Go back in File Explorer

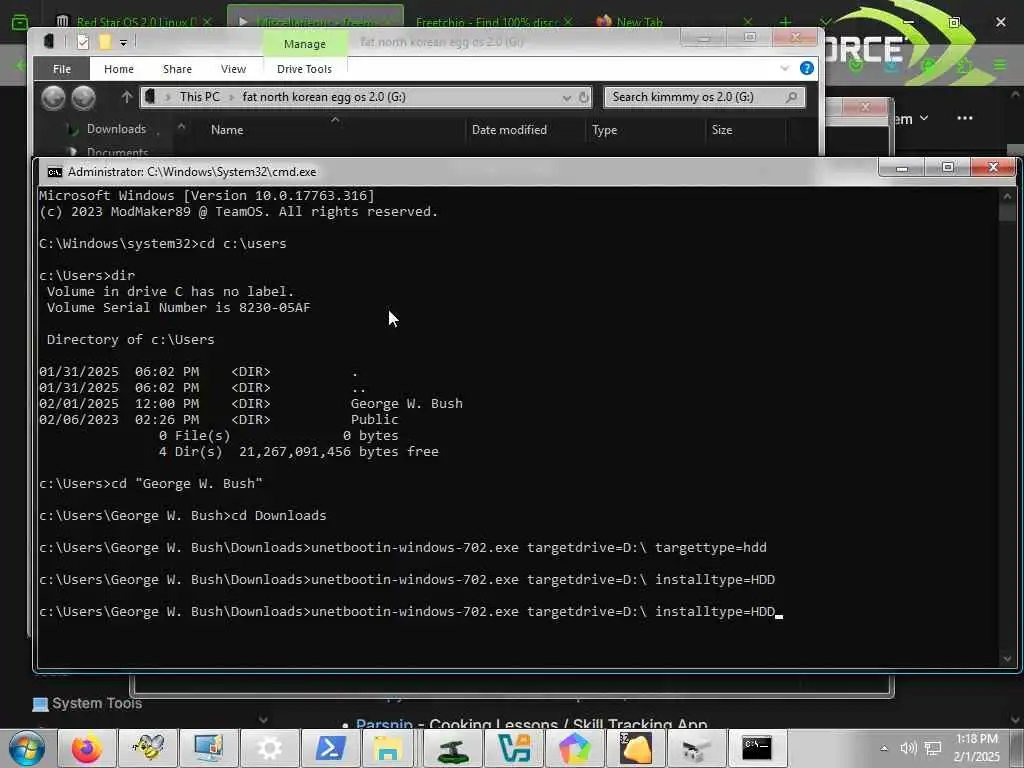pyautogui.click(x=54, y=98)
